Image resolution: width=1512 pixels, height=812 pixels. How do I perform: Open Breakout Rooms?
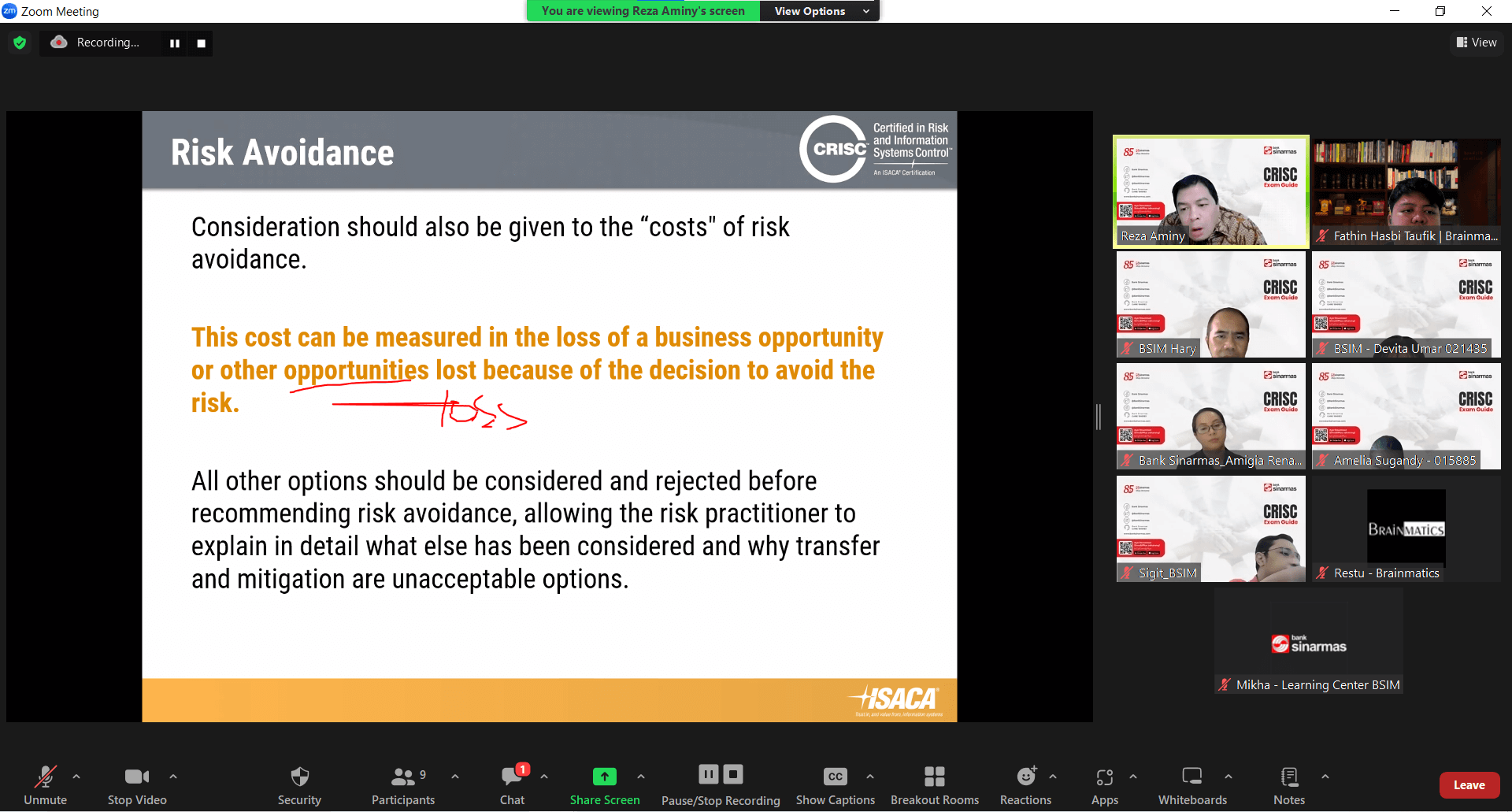click(x=934, y=777)
